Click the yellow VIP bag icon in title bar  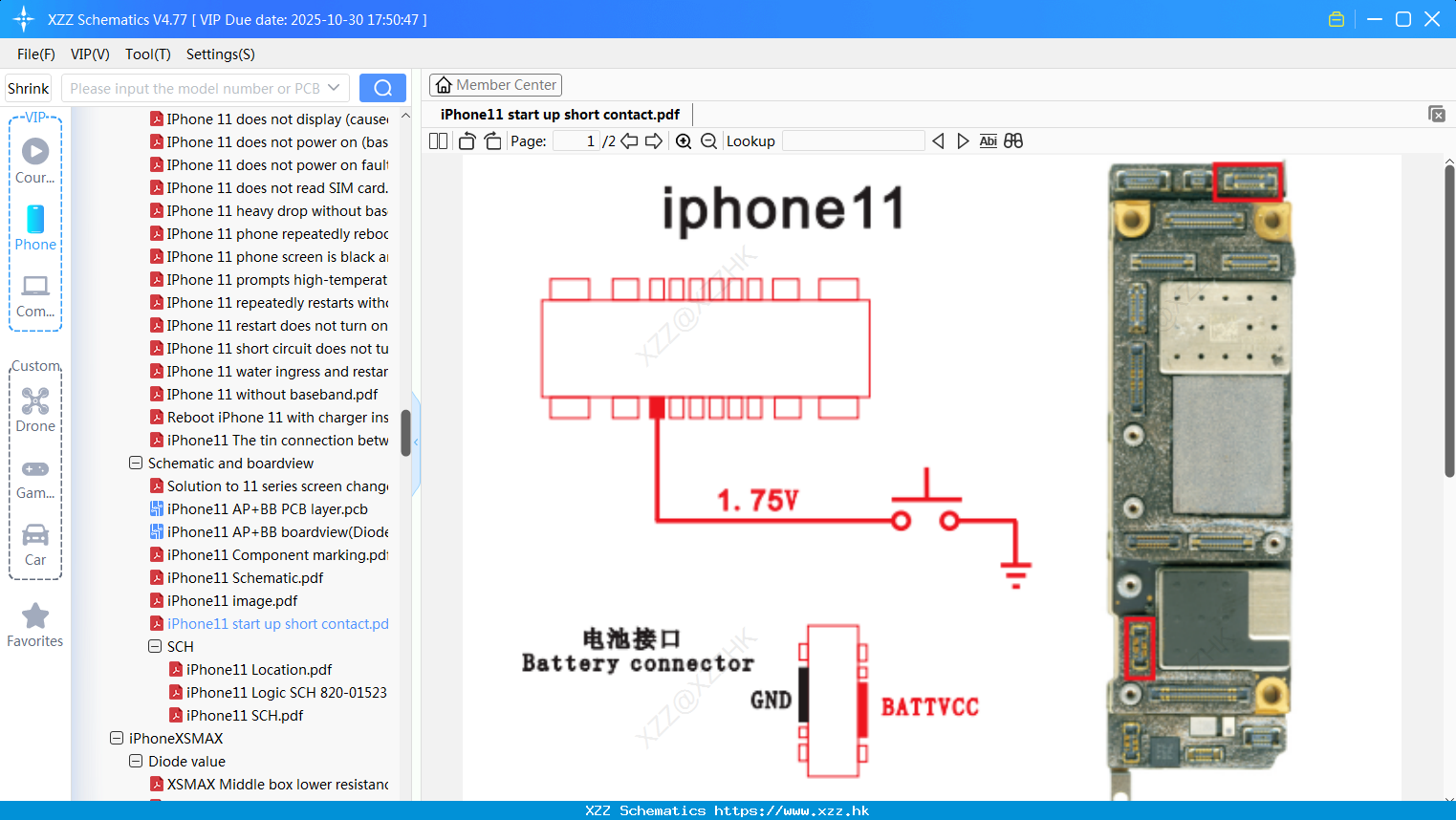point(1336,19)
